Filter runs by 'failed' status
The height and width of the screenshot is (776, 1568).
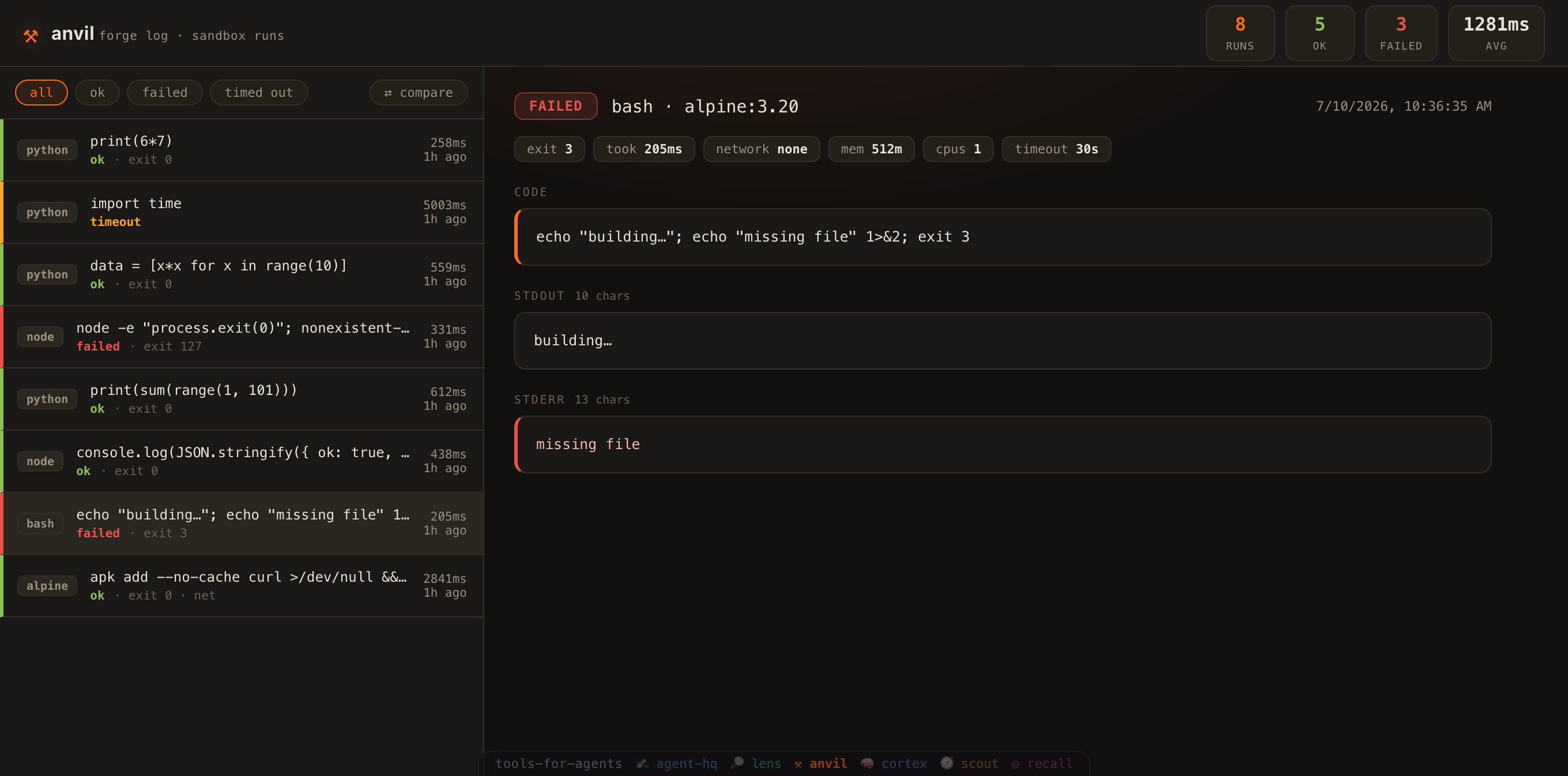tap(165, 92)
